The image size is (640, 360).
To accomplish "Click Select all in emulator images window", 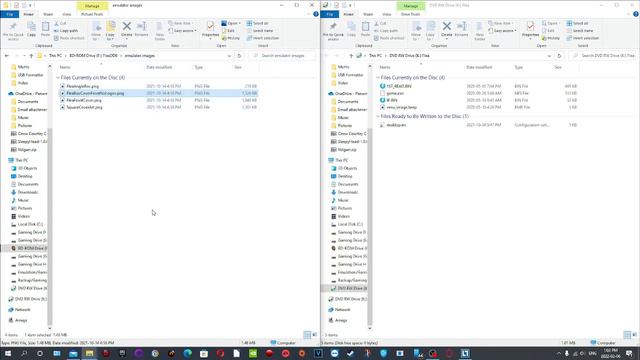I will point(258,23).
